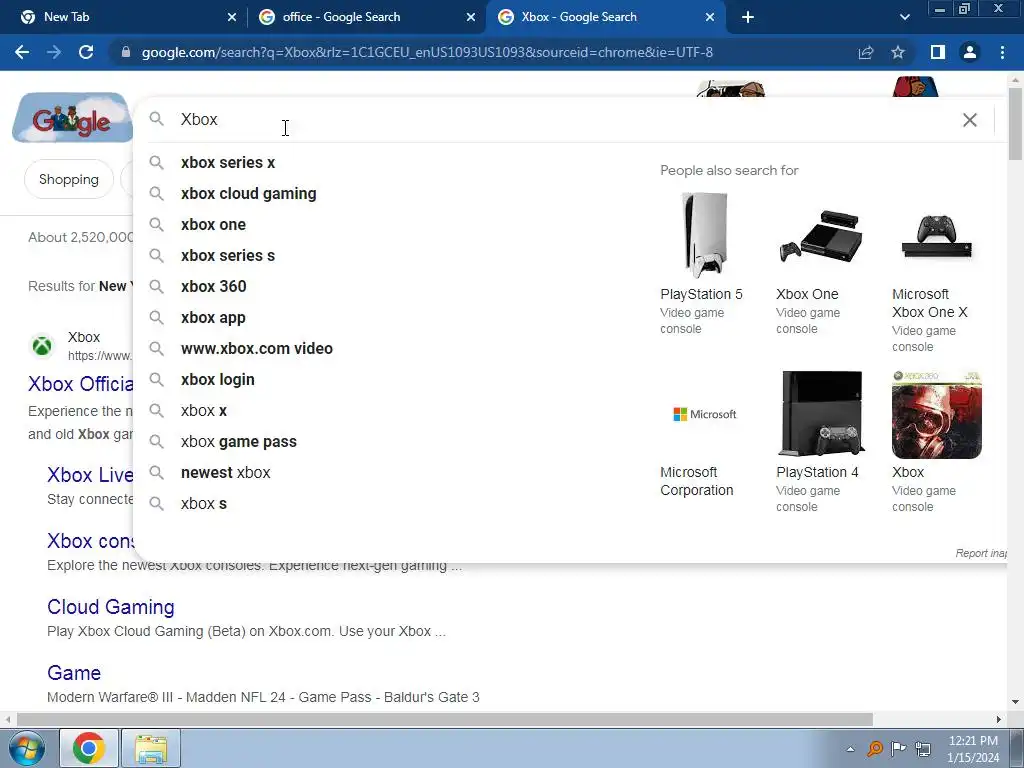Select the Shopping filter chip
Viewport: 1024px width, 768px height.
coord(69,179)
